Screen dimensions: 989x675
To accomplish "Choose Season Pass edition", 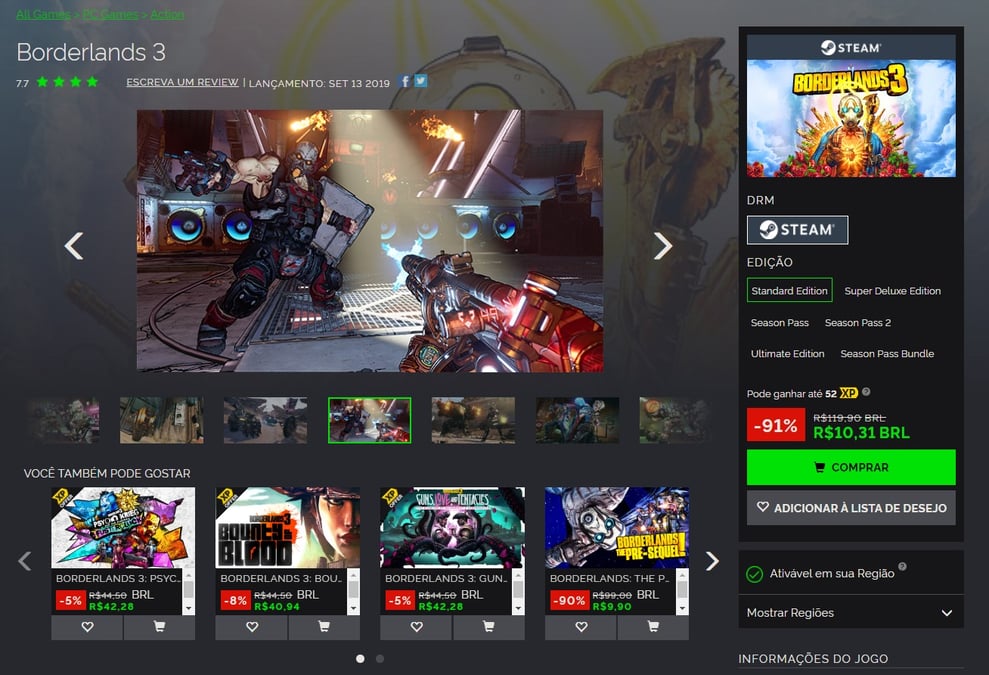I will click(x=780, y=322).
